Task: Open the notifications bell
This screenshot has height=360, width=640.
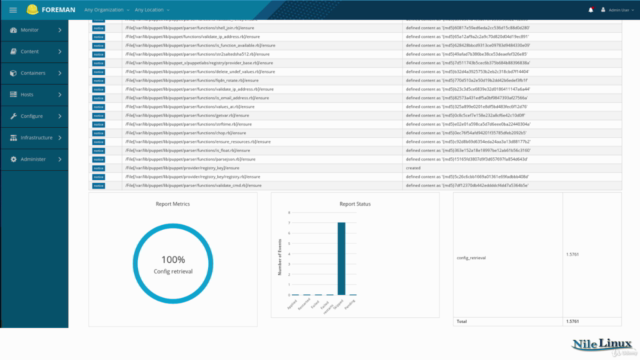Action: [591, 10]
